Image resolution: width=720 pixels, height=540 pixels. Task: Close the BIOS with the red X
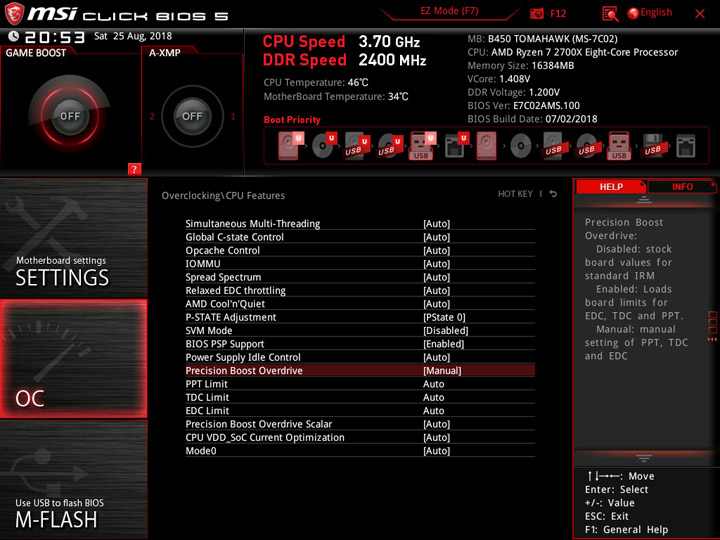(x=700, y=14)
